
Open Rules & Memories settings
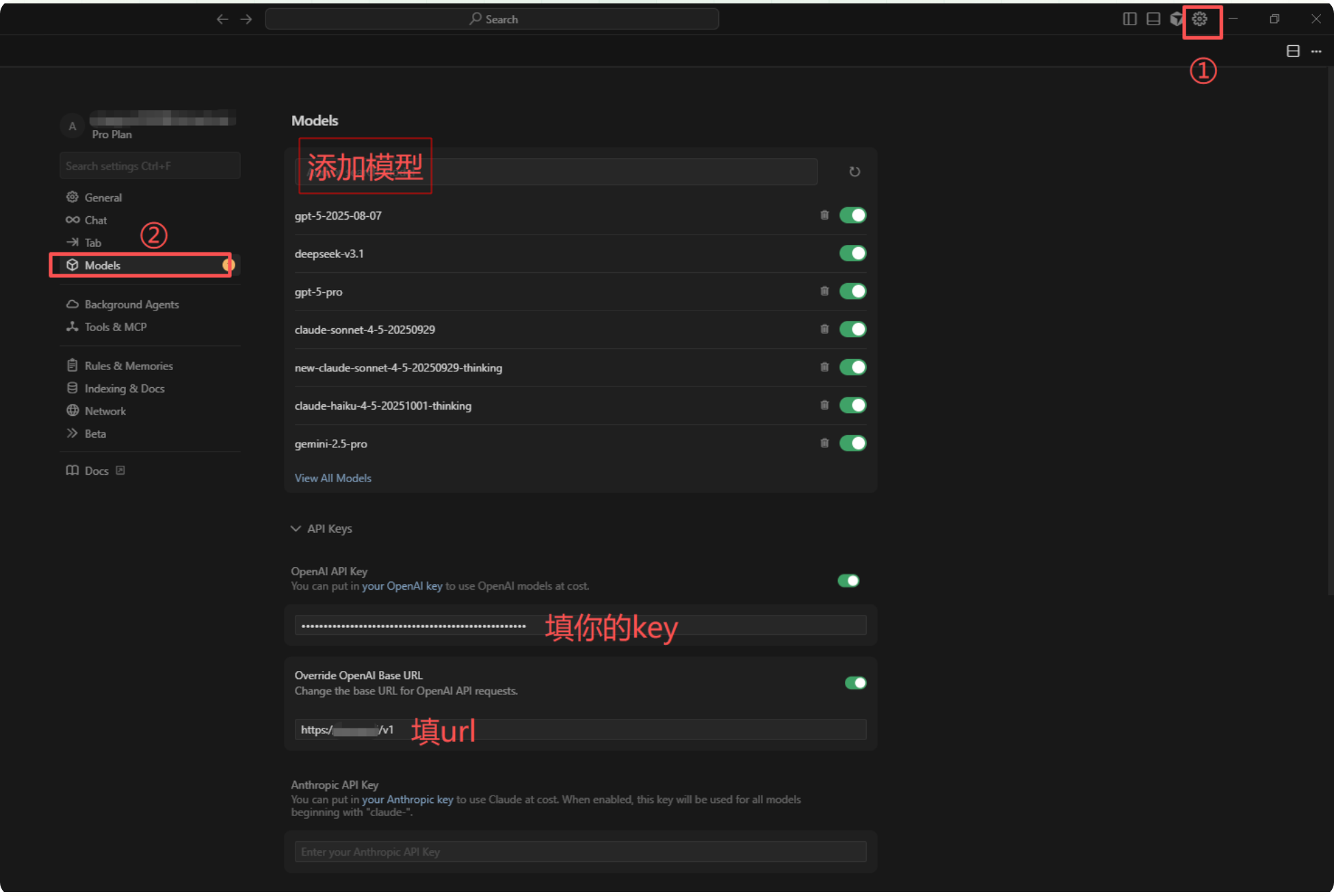click(128, 366)
